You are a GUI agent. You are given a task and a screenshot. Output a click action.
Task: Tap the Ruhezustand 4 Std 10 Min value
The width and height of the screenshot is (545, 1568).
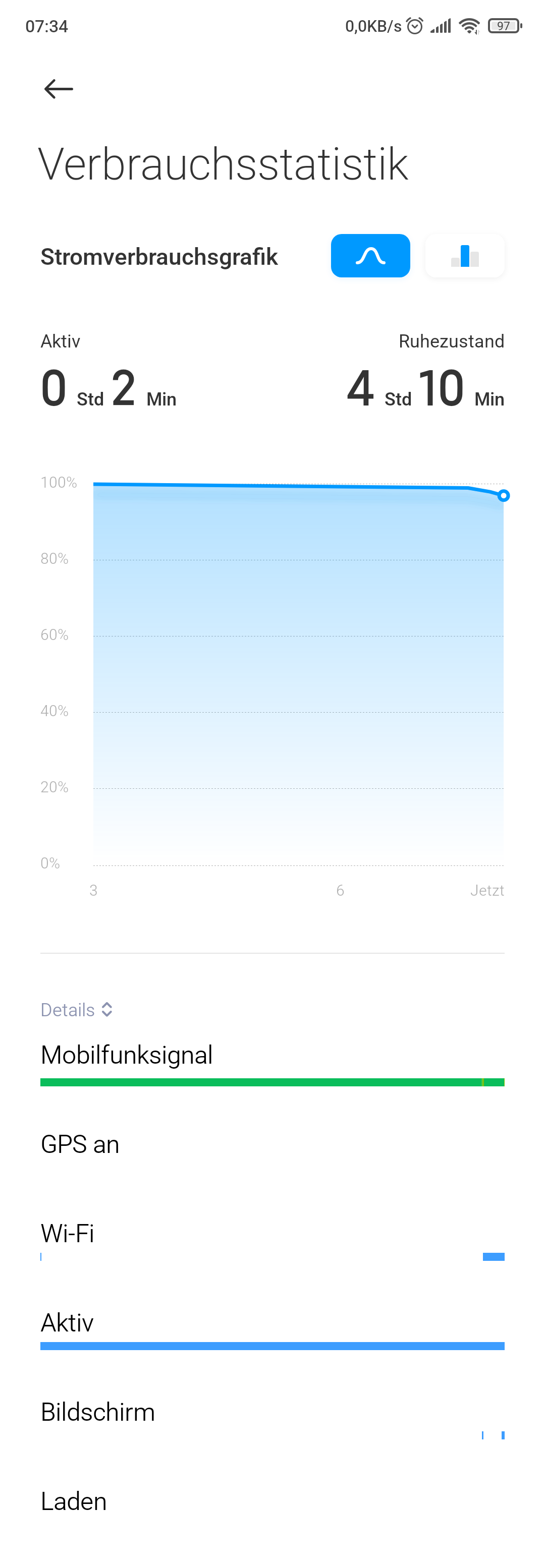click(425, 388)
